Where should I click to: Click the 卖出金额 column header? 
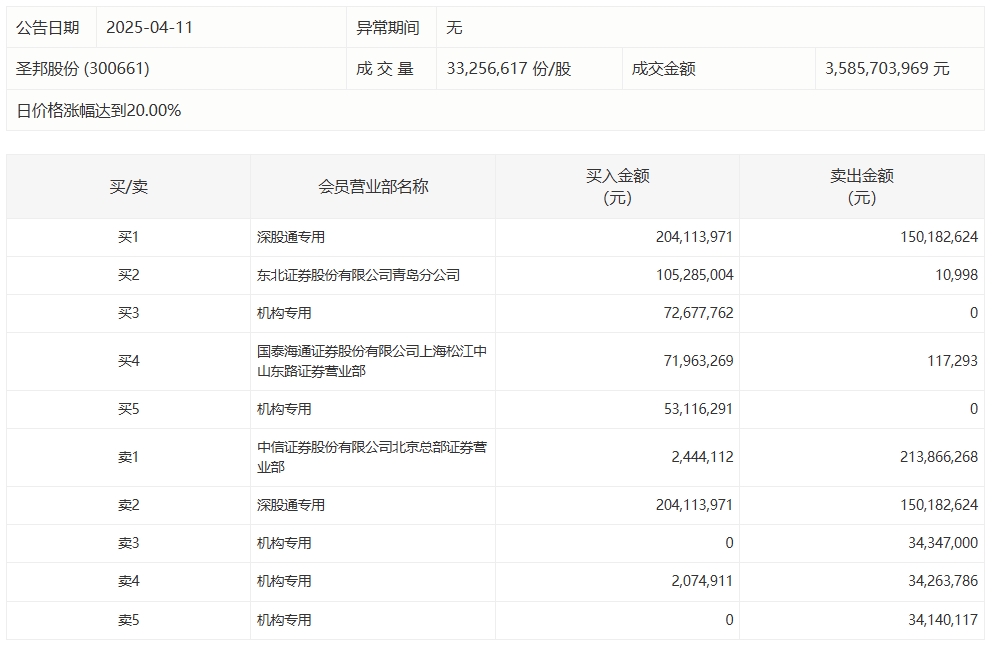click(x=861, y=187)
